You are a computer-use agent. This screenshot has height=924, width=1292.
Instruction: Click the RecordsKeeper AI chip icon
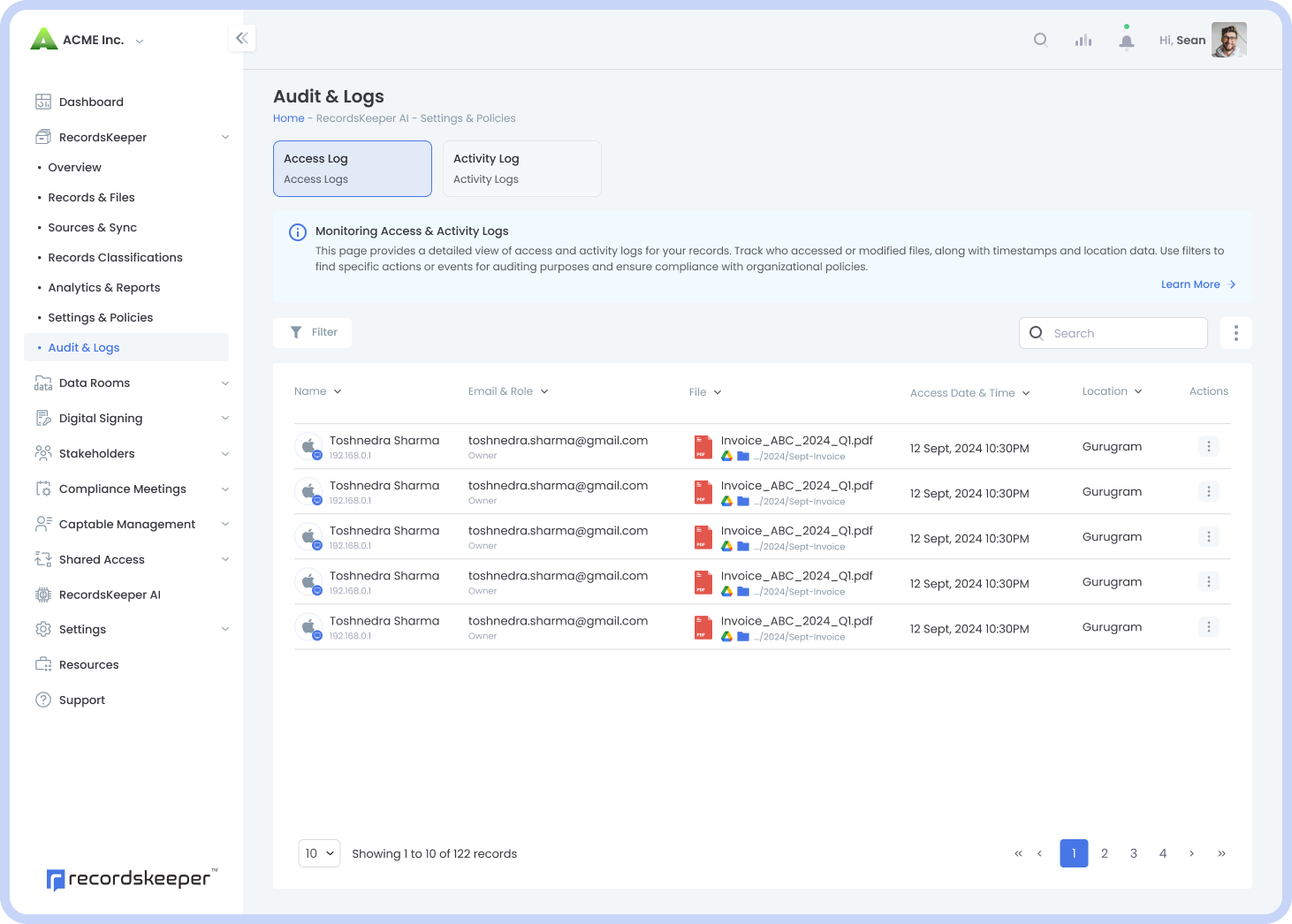[43, 595]
